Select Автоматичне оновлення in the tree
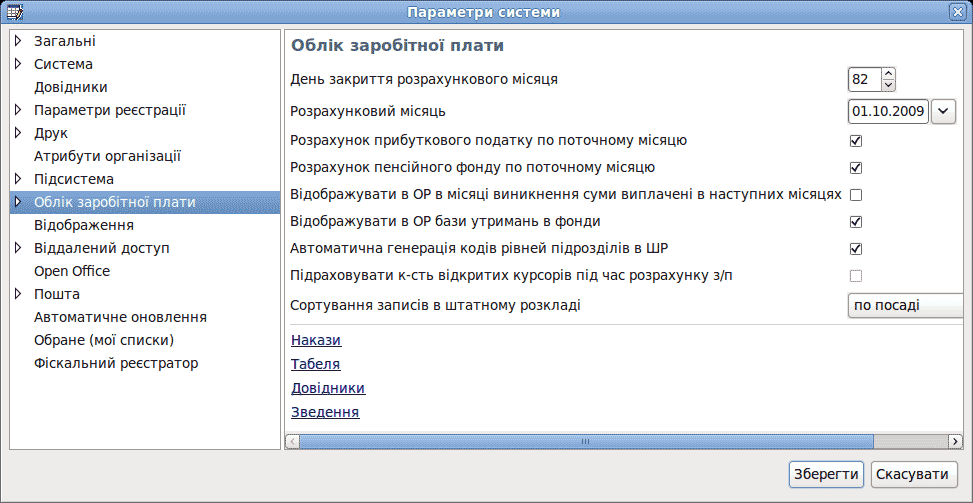This screenshot has width=973, height=503. pyautogui.click(x=120, y=318)
